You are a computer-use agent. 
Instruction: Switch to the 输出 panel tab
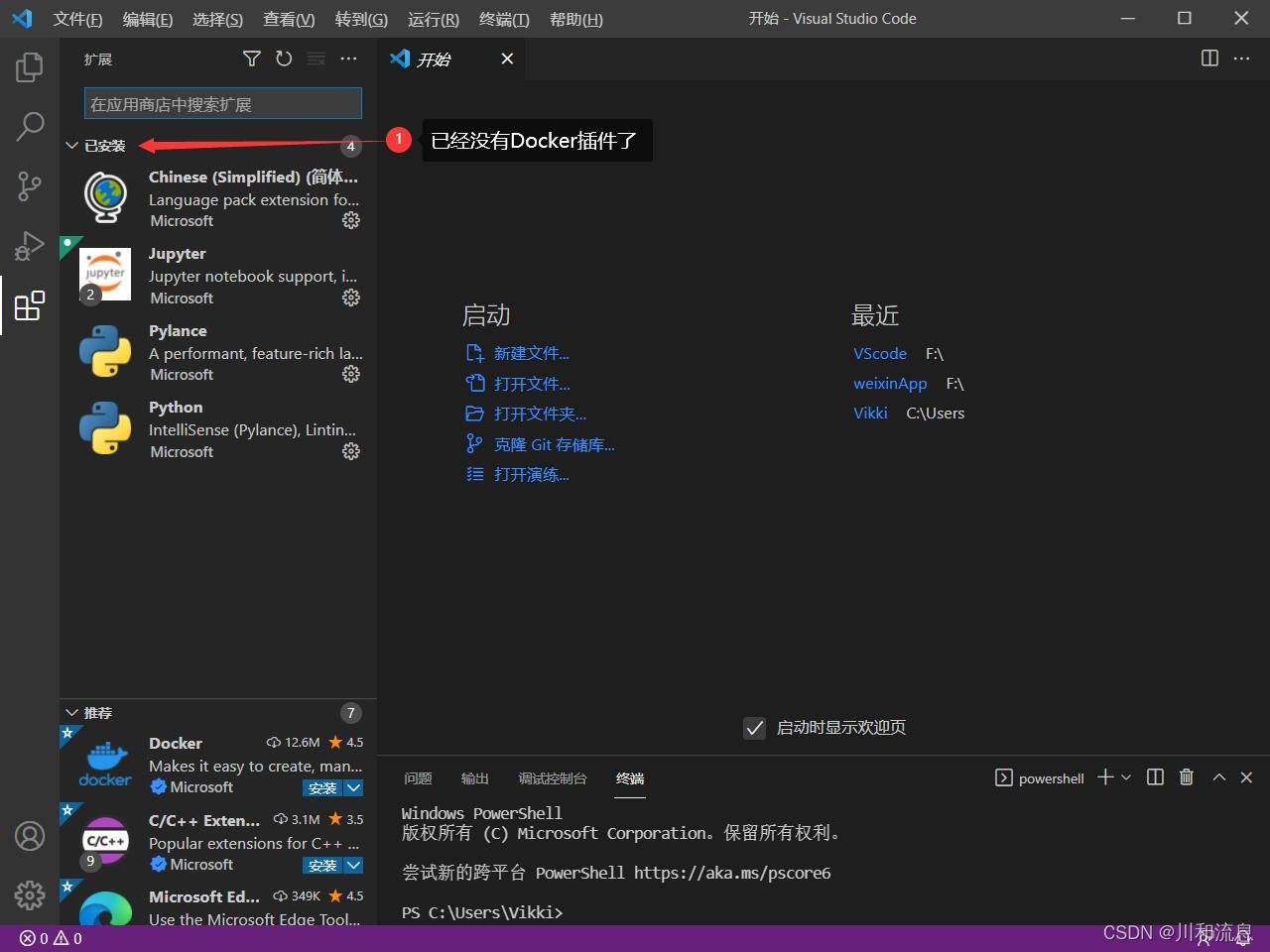pos(475,778)
